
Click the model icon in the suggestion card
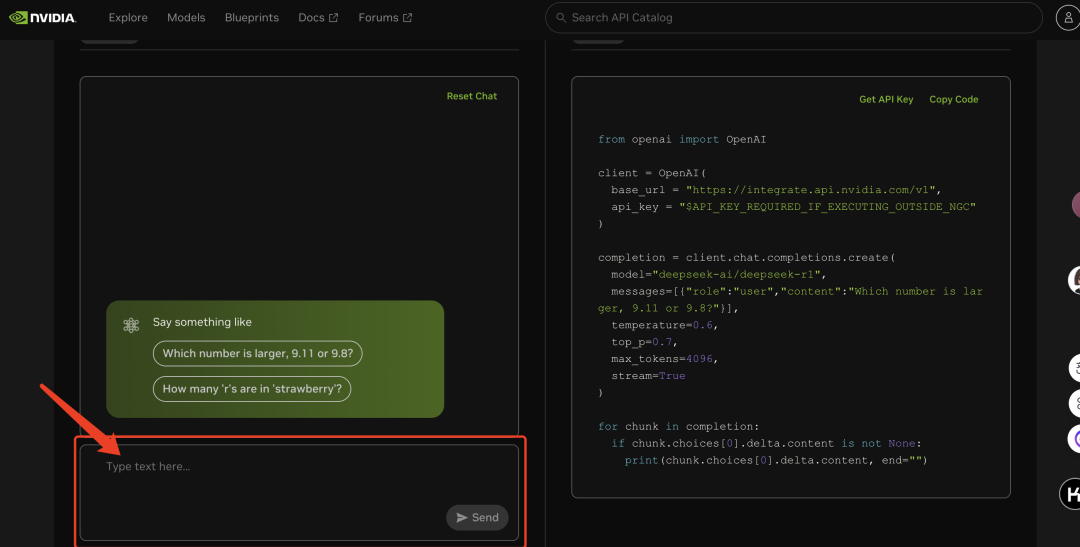[131, 325]
